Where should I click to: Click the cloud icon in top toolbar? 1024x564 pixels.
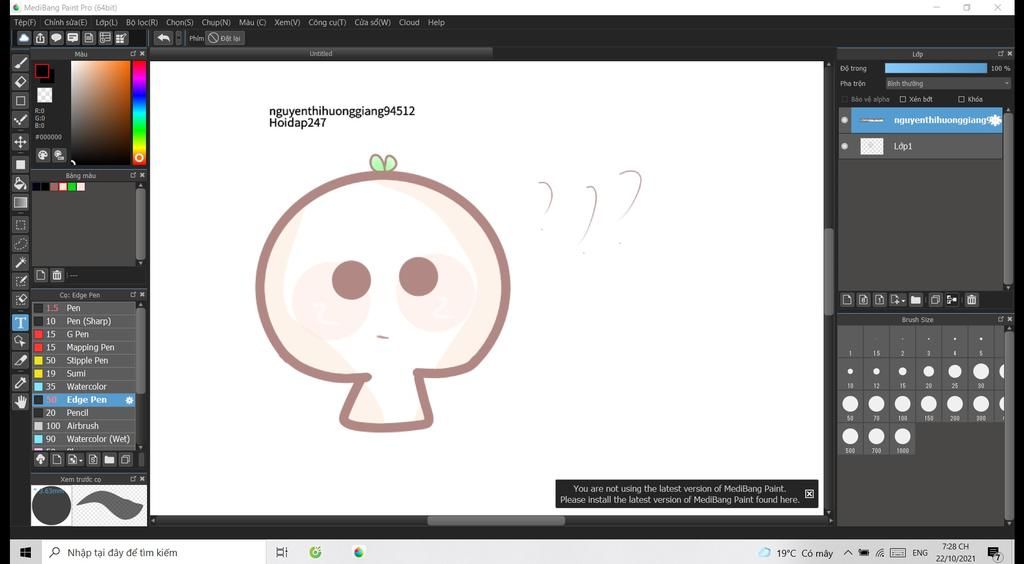[x=24, y=38]
